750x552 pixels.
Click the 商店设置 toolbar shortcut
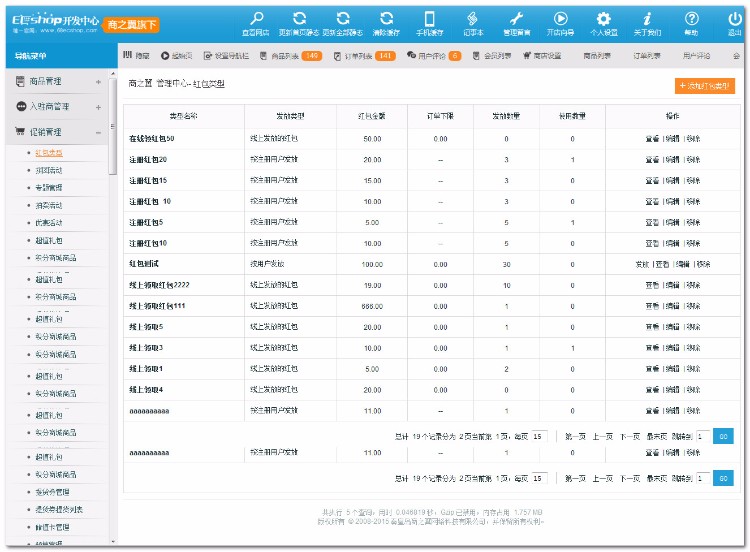pyautogui.click(x=542, y=56)
